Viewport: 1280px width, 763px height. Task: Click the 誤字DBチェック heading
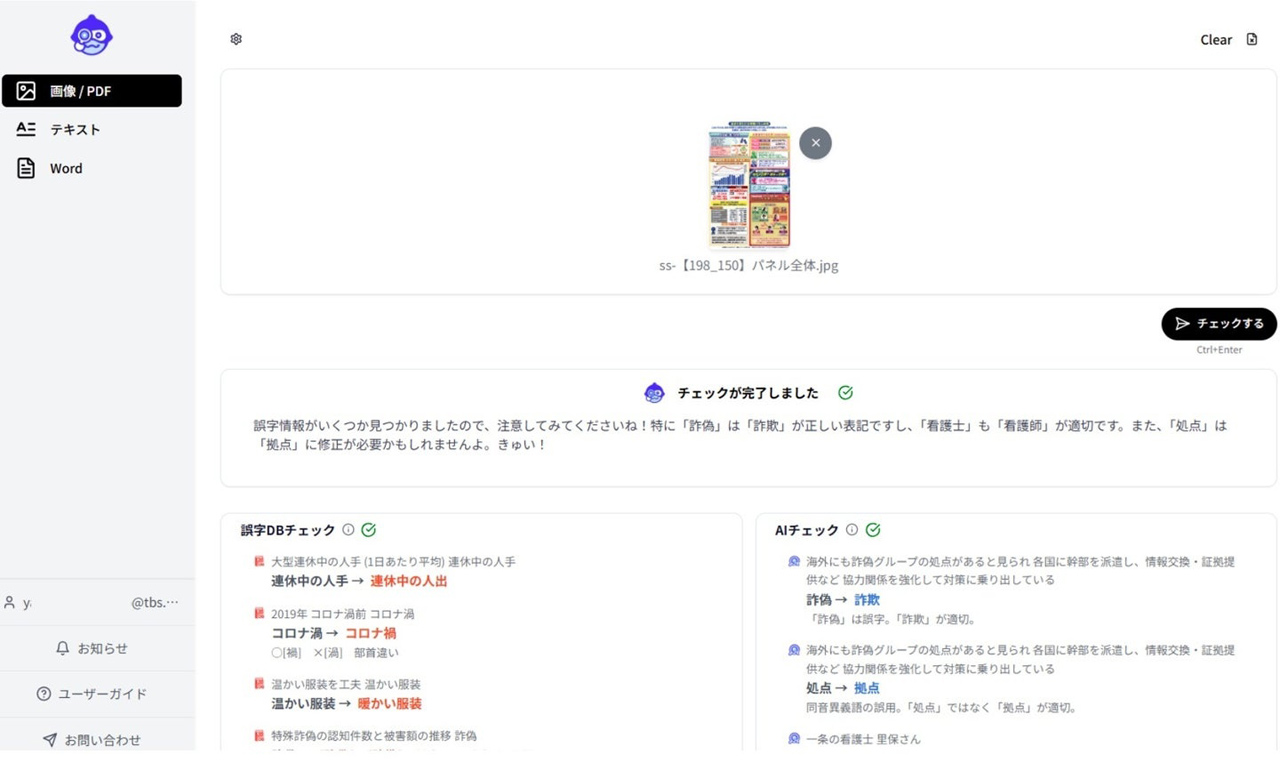click(288, 530)
